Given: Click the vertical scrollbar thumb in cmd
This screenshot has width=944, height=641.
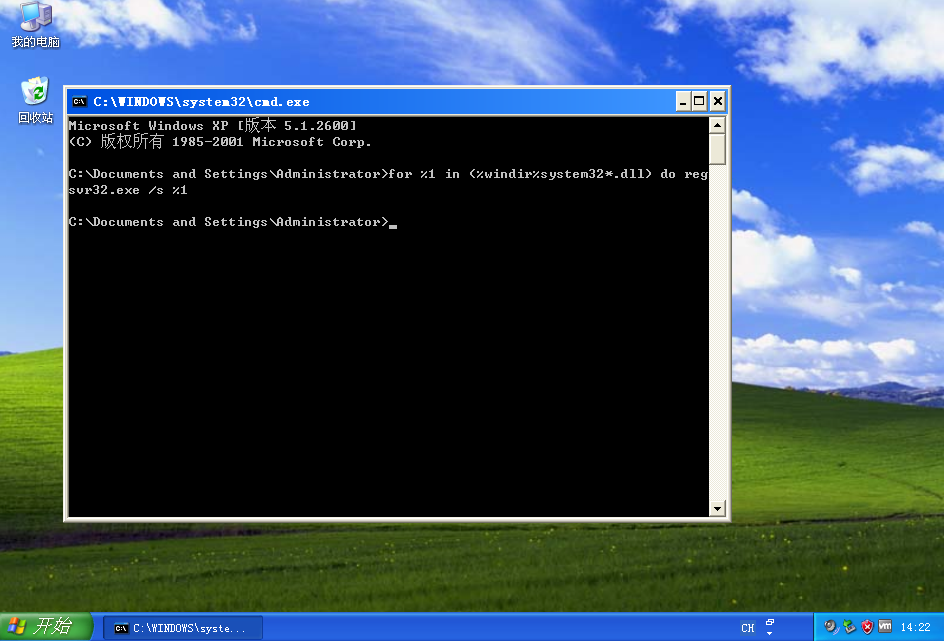Looking at the screenshot, I should tap(717, 148).
